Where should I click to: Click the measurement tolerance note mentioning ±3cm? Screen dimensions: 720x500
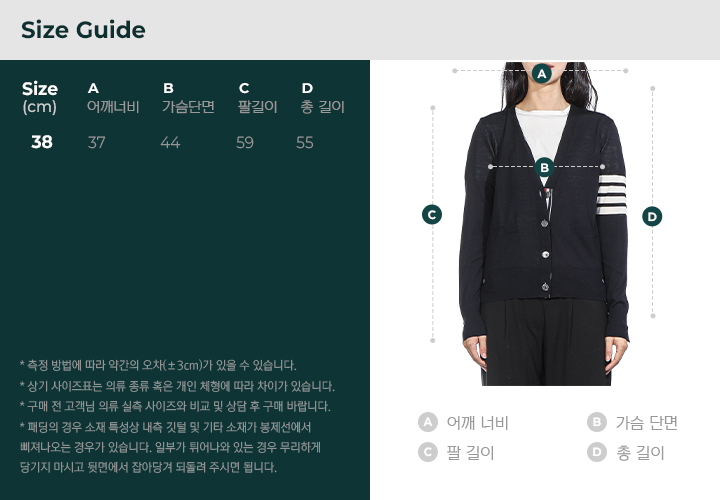(158, 365)
